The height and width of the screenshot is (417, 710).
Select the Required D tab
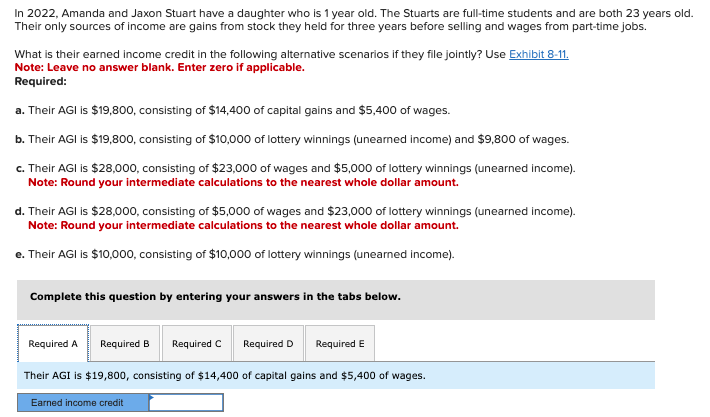pyautogui.click(x=268, y=344)
